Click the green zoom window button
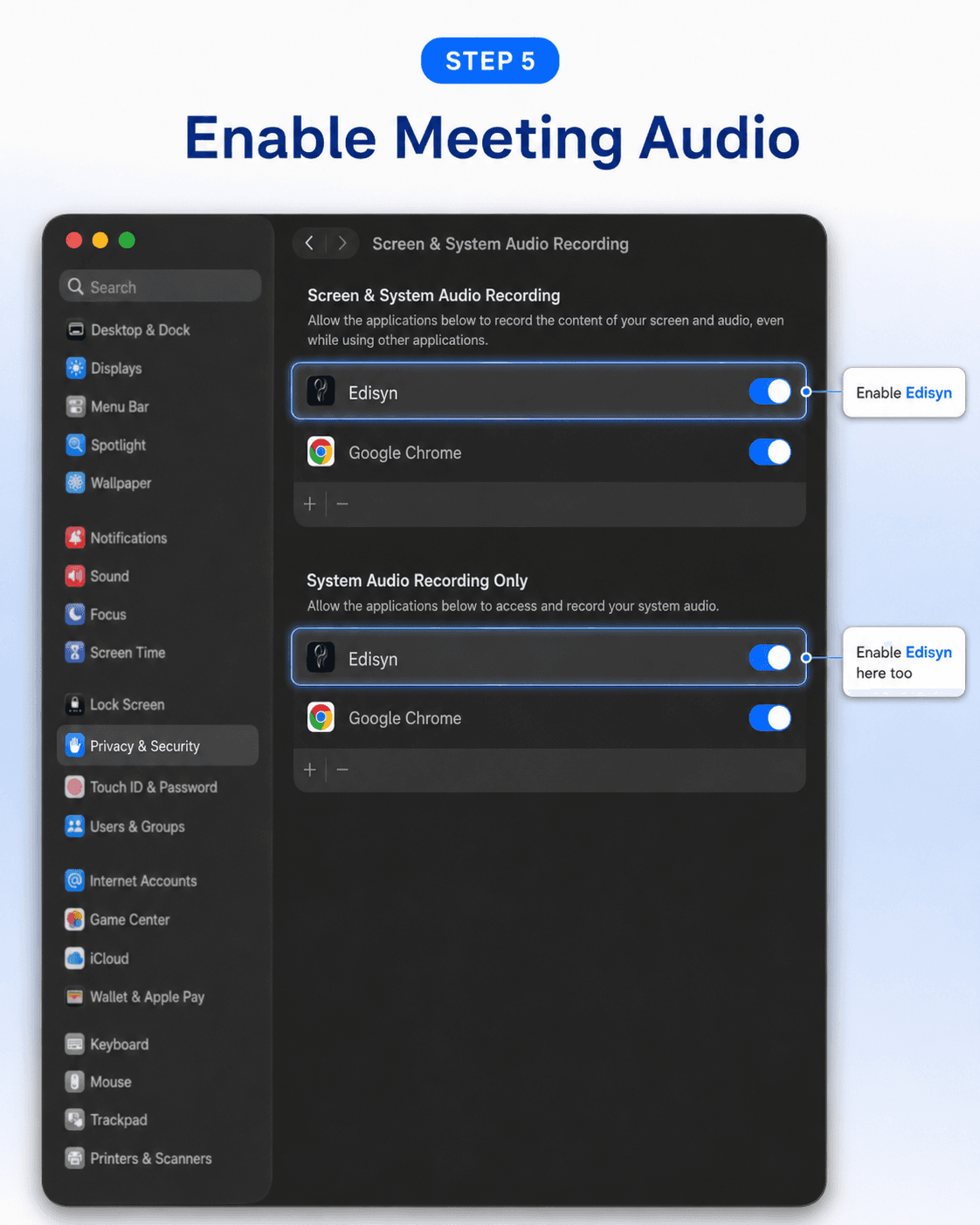 (127, 240)
